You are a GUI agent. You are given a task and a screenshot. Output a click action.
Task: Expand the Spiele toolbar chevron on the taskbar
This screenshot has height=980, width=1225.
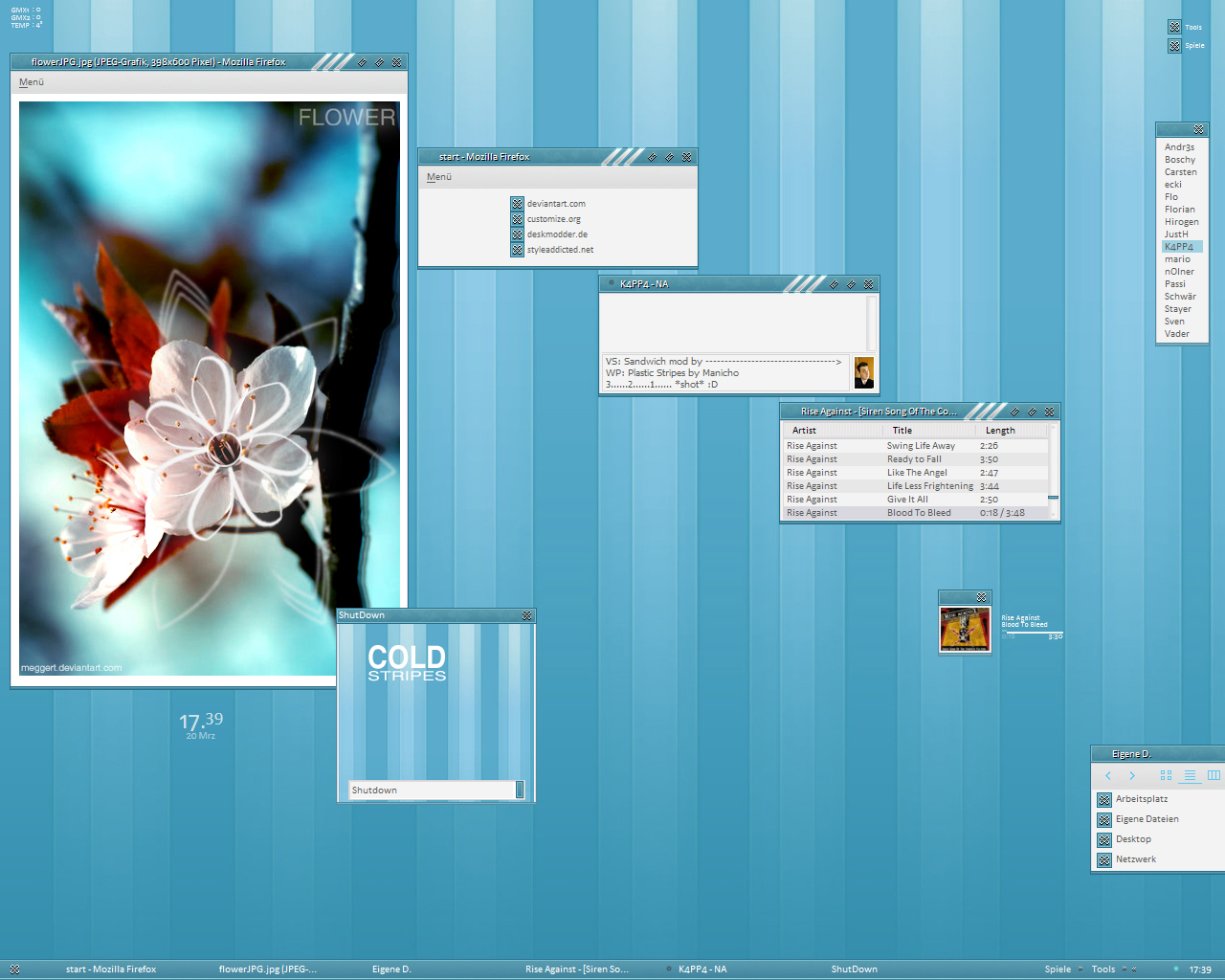[1080, 969]
